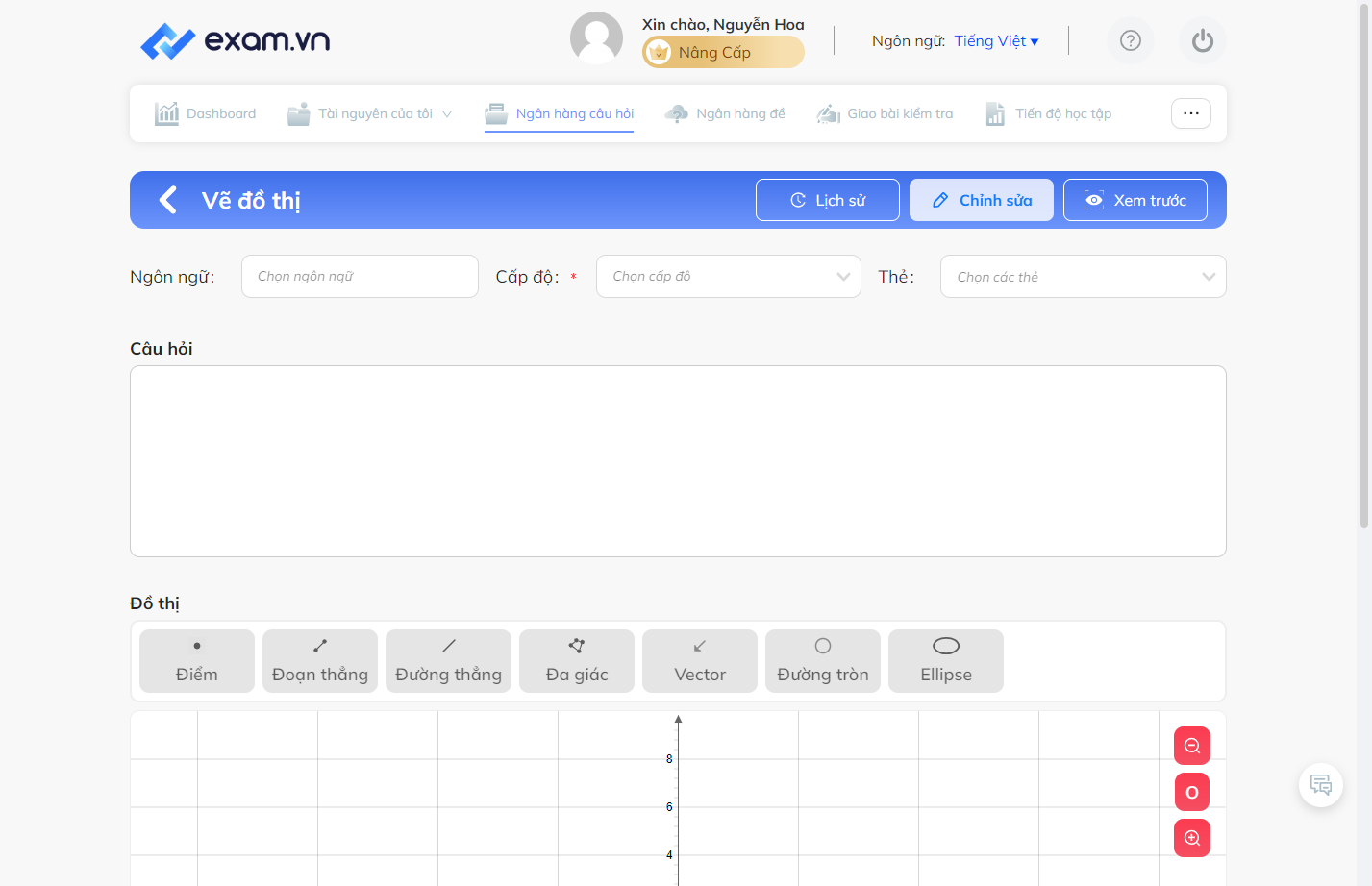This screenshot has height=886, width=1372.
Task: Open the Giao bài kiểm tra tab
Action: coord(885,113)
